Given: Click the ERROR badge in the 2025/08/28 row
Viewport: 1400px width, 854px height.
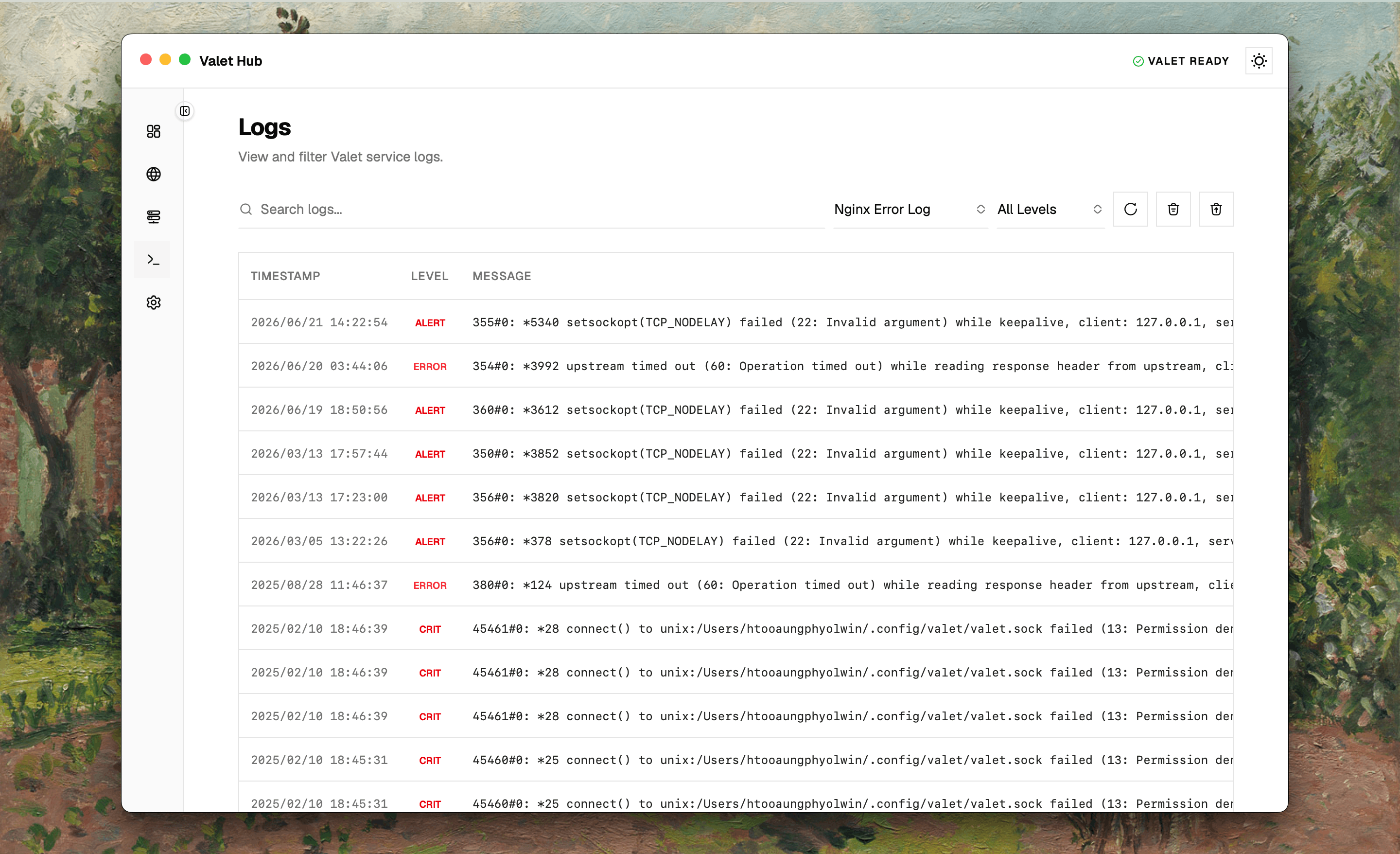Looking at the screenshot, I should coord(430,586).
